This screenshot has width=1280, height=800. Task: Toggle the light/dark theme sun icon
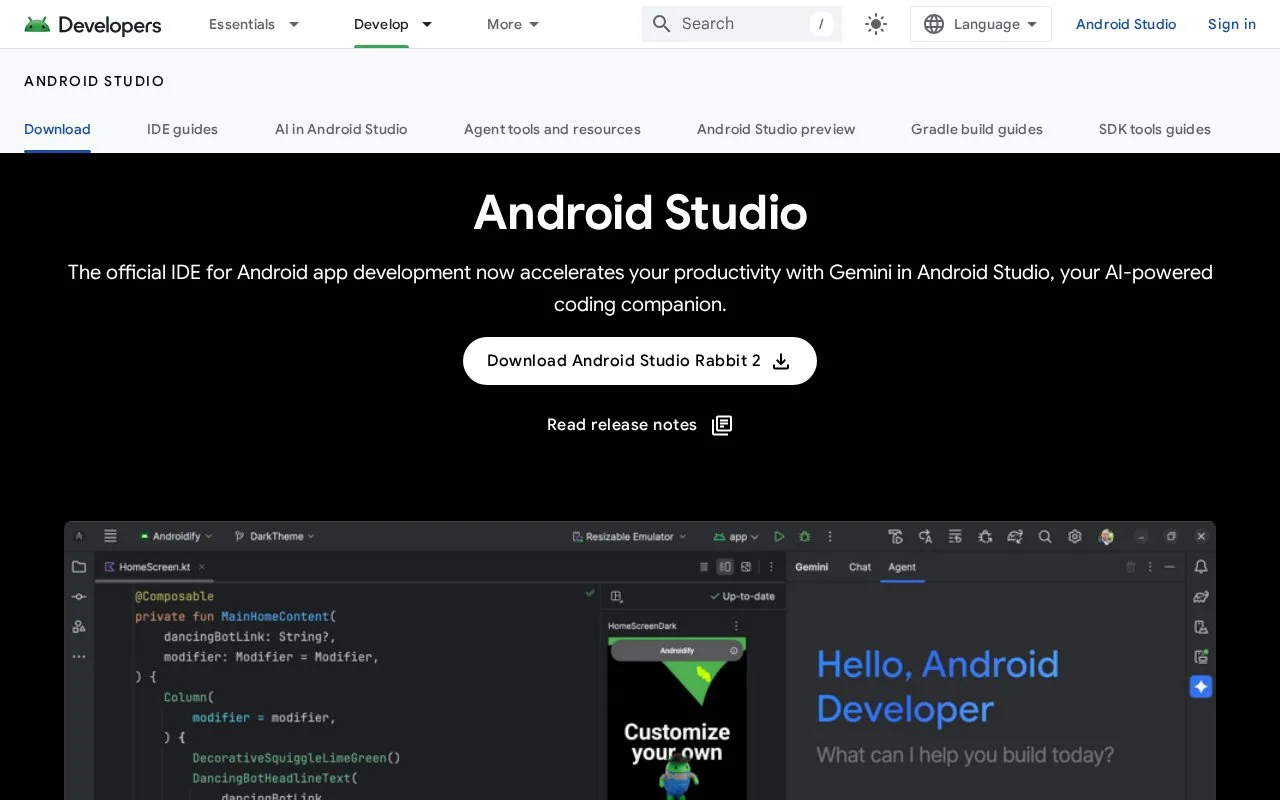coord(876,24)
